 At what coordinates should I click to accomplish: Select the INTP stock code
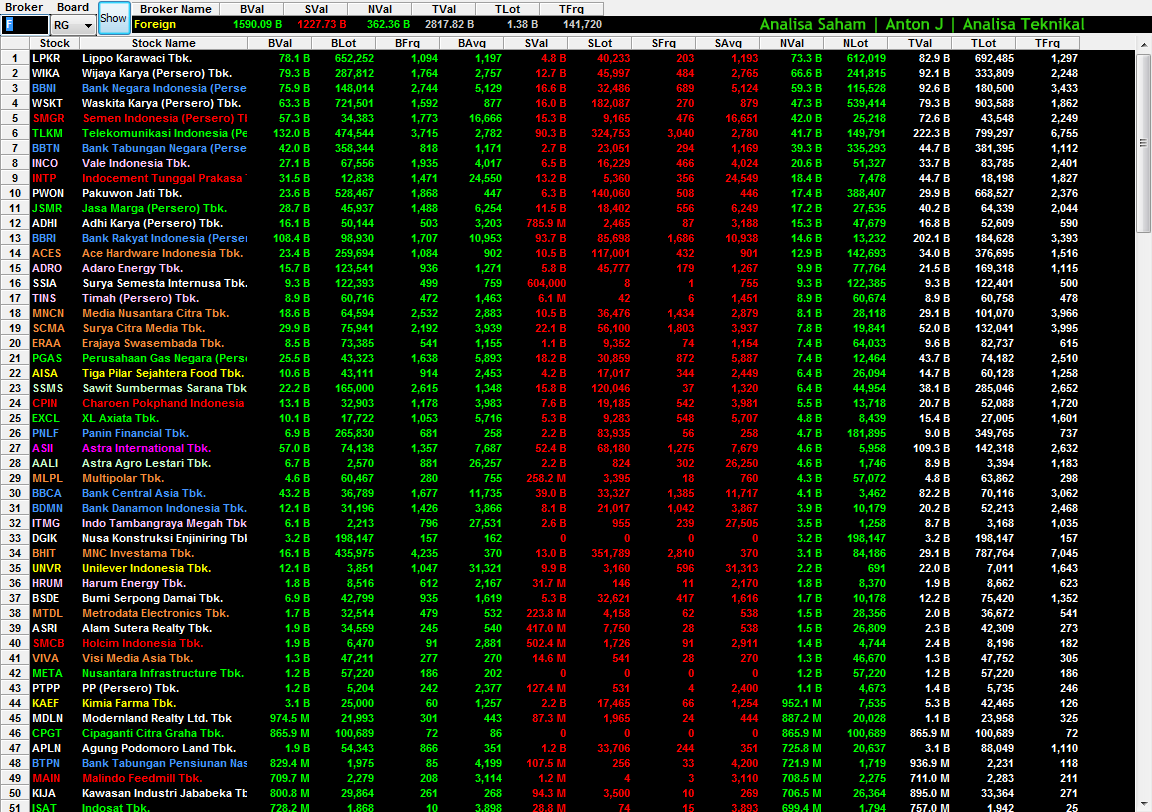pos(44,179)
